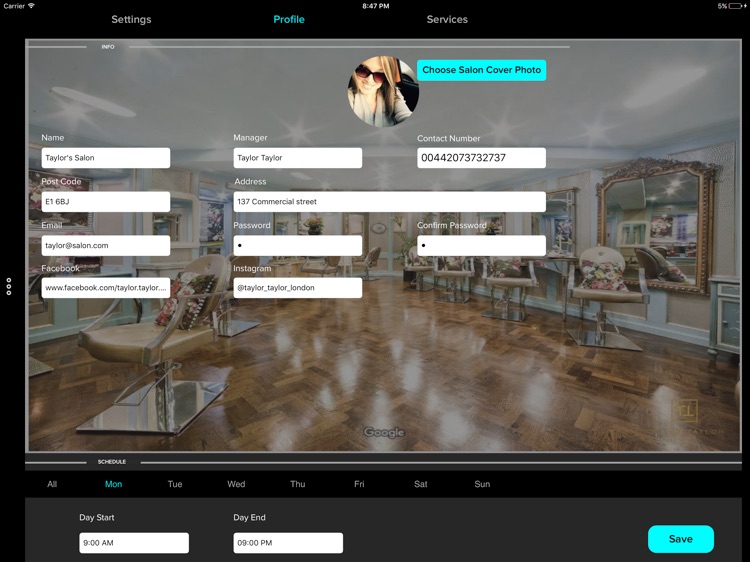This screenshot has width=750, height=562.
Task: Edit Instagram field @taylor_taylor_london
Action: tap(298, 288)
